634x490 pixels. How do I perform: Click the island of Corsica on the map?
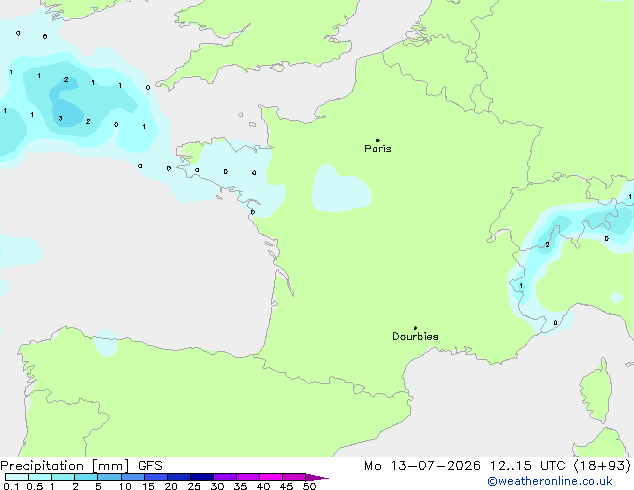(597, 389)
